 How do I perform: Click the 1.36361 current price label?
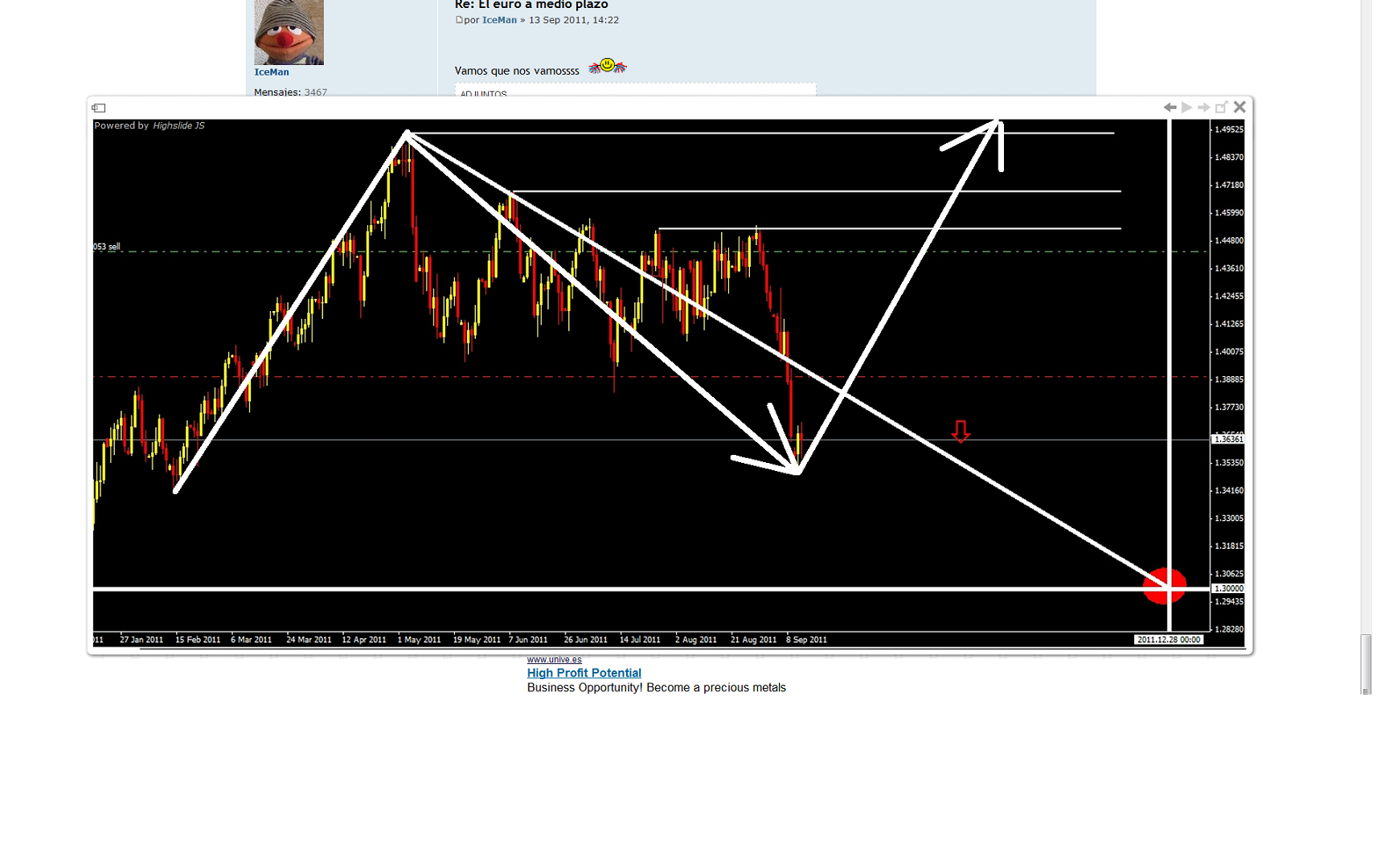[x=1227, y=440]
